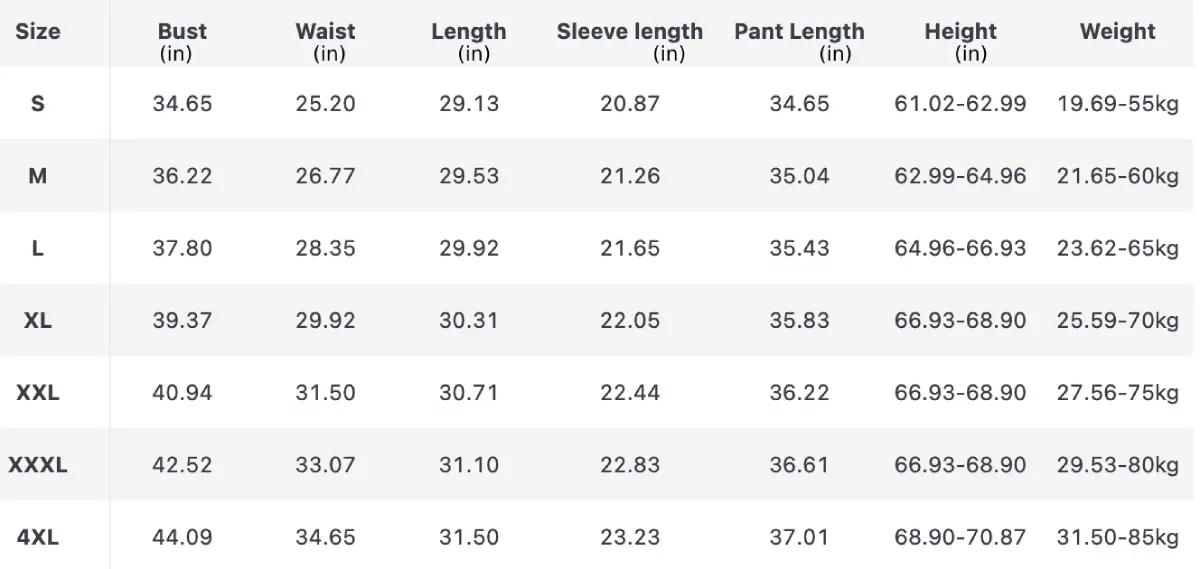Select height range 68.90-70.87
Viewport: 1200px width, 569px height.
pos(960,537)
